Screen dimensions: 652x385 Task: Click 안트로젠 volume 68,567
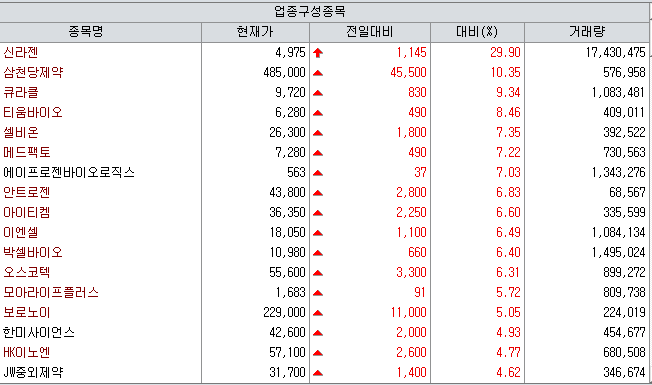(627, 192)
